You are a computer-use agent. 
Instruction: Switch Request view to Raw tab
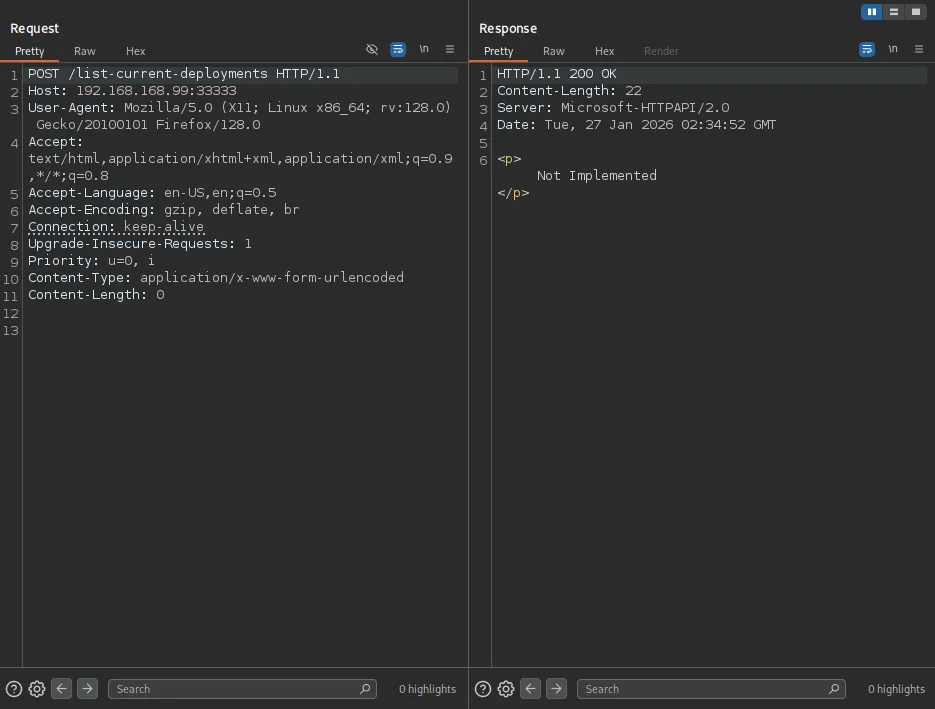pyautogui.click(x=85, y=51)
